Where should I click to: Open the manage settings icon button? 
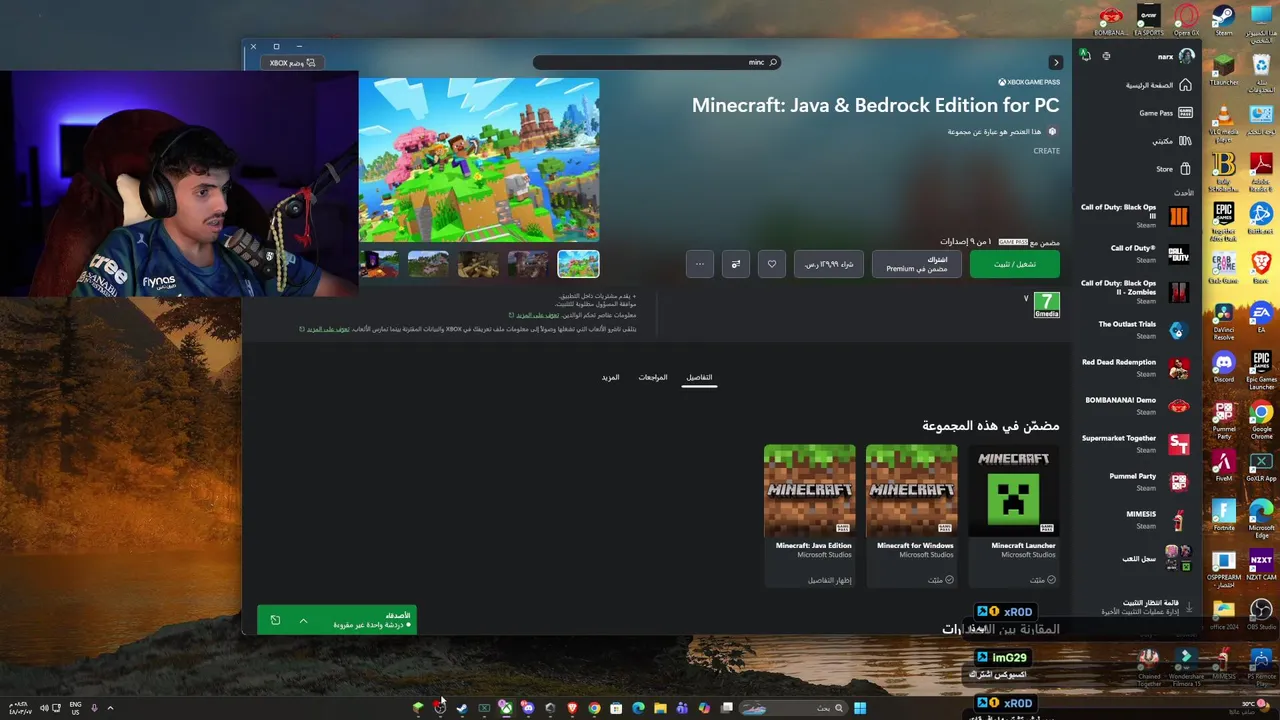tap(736, 264)
